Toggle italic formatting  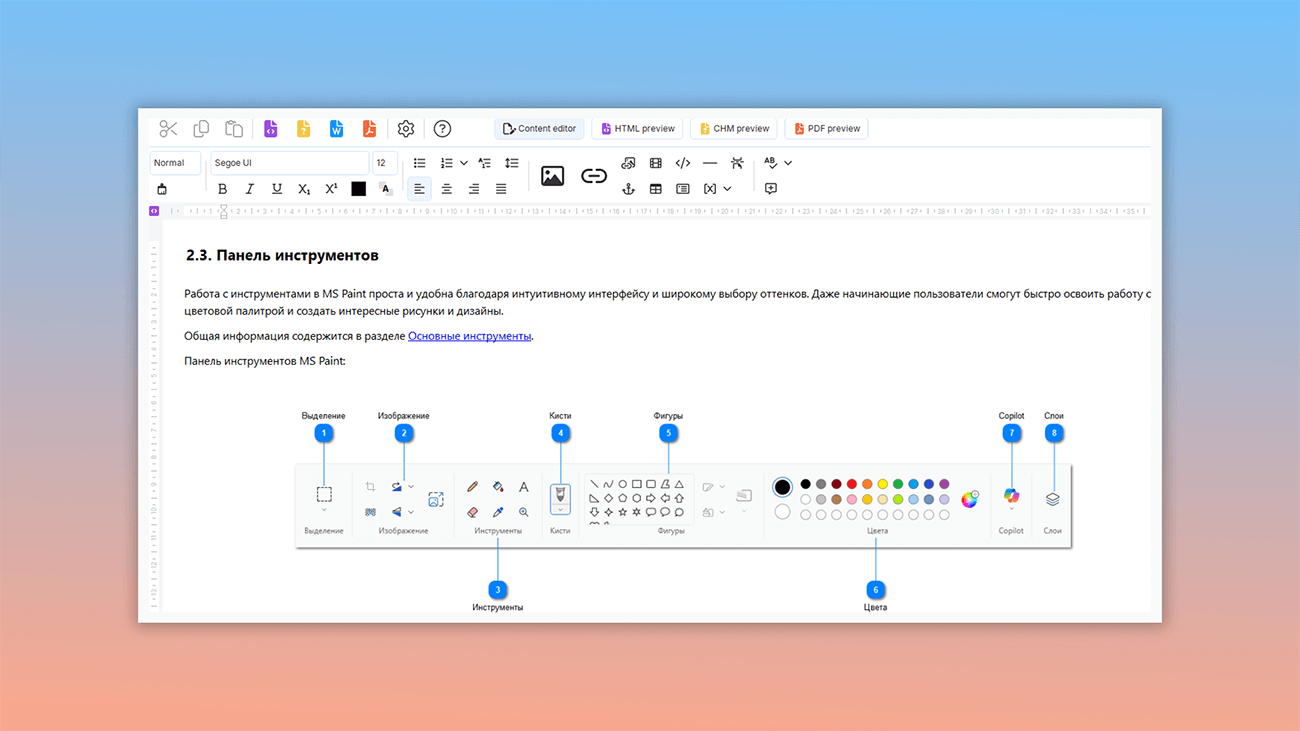249,189
